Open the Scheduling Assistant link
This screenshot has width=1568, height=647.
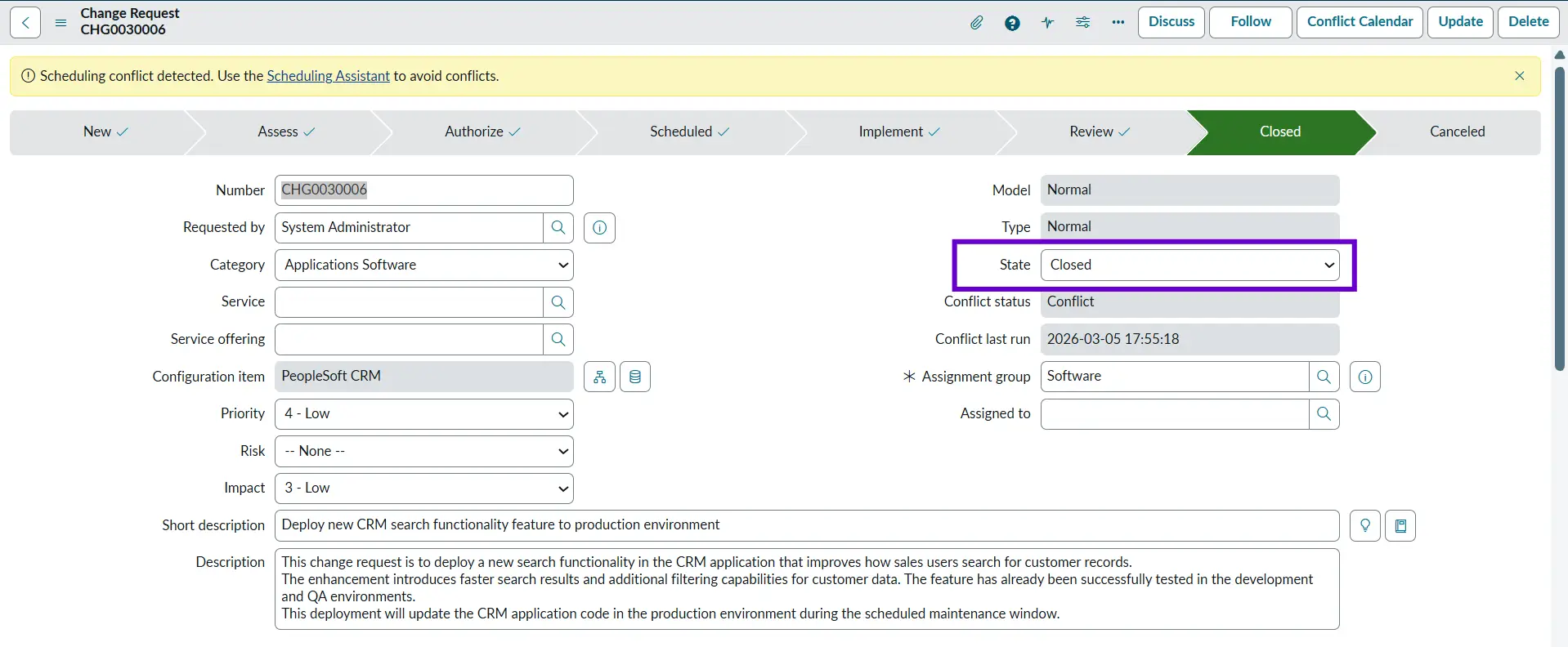[328, 76]
